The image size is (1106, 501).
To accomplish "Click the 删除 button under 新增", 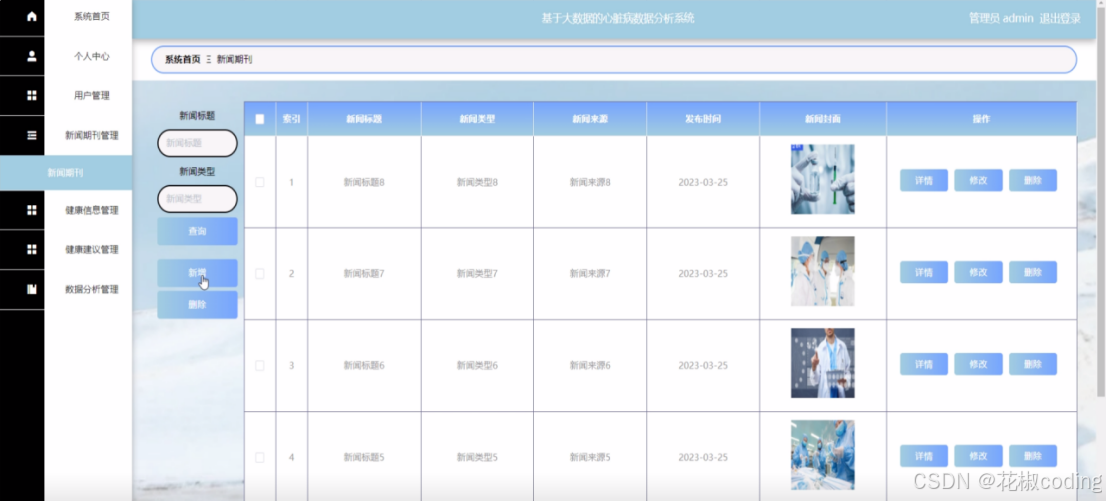I will coord(198,305).
